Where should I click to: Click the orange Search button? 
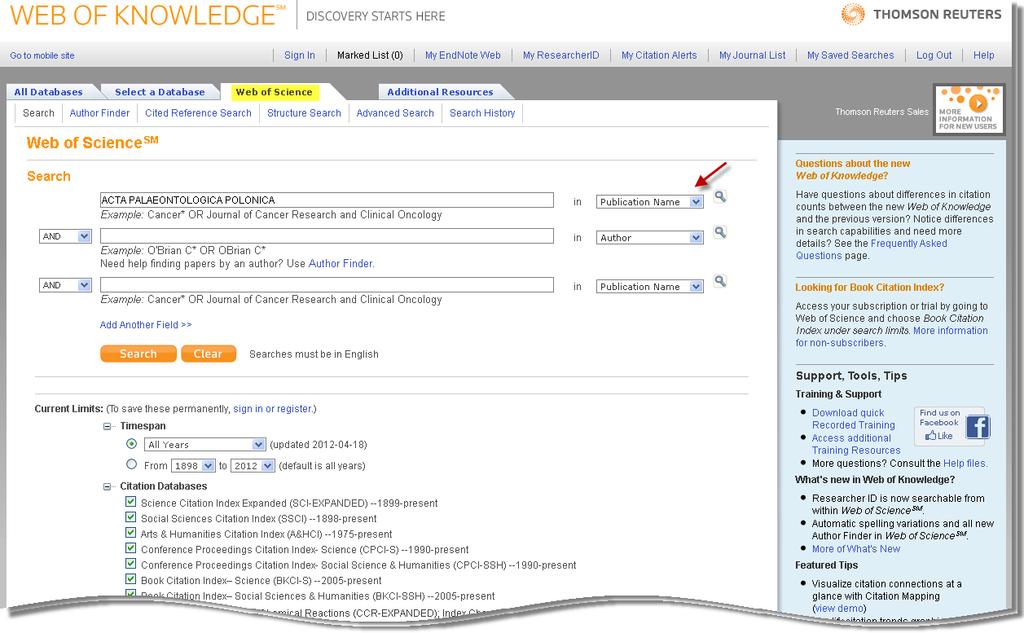[138, 353]
